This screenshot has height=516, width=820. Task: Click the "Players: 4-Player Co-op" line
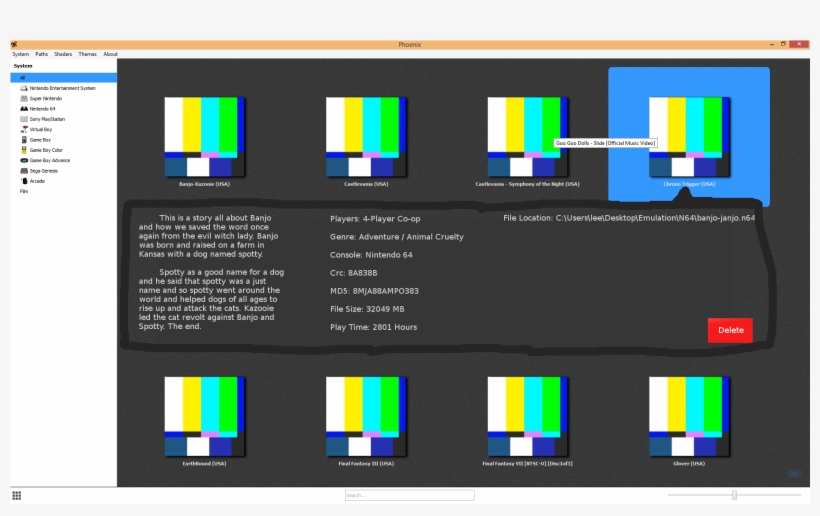(375, 219)
